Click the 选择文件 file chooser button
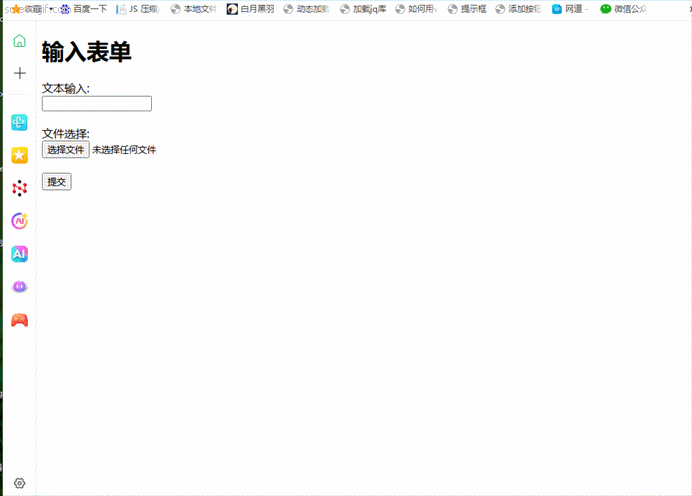Screen dimensions: 692x496 [x=66, y=150]
